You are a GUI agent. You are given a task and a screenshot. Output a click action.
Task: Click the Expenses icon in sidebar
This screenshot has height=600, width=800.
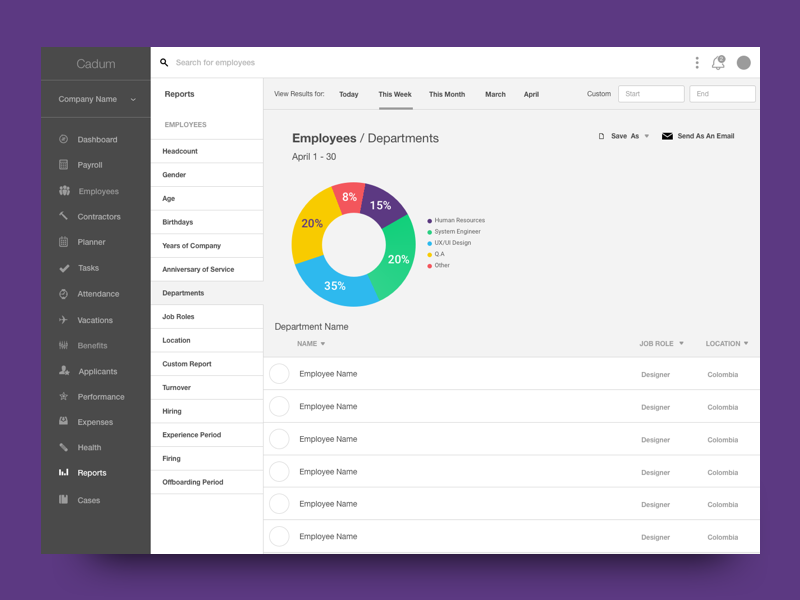coord(63,421)
